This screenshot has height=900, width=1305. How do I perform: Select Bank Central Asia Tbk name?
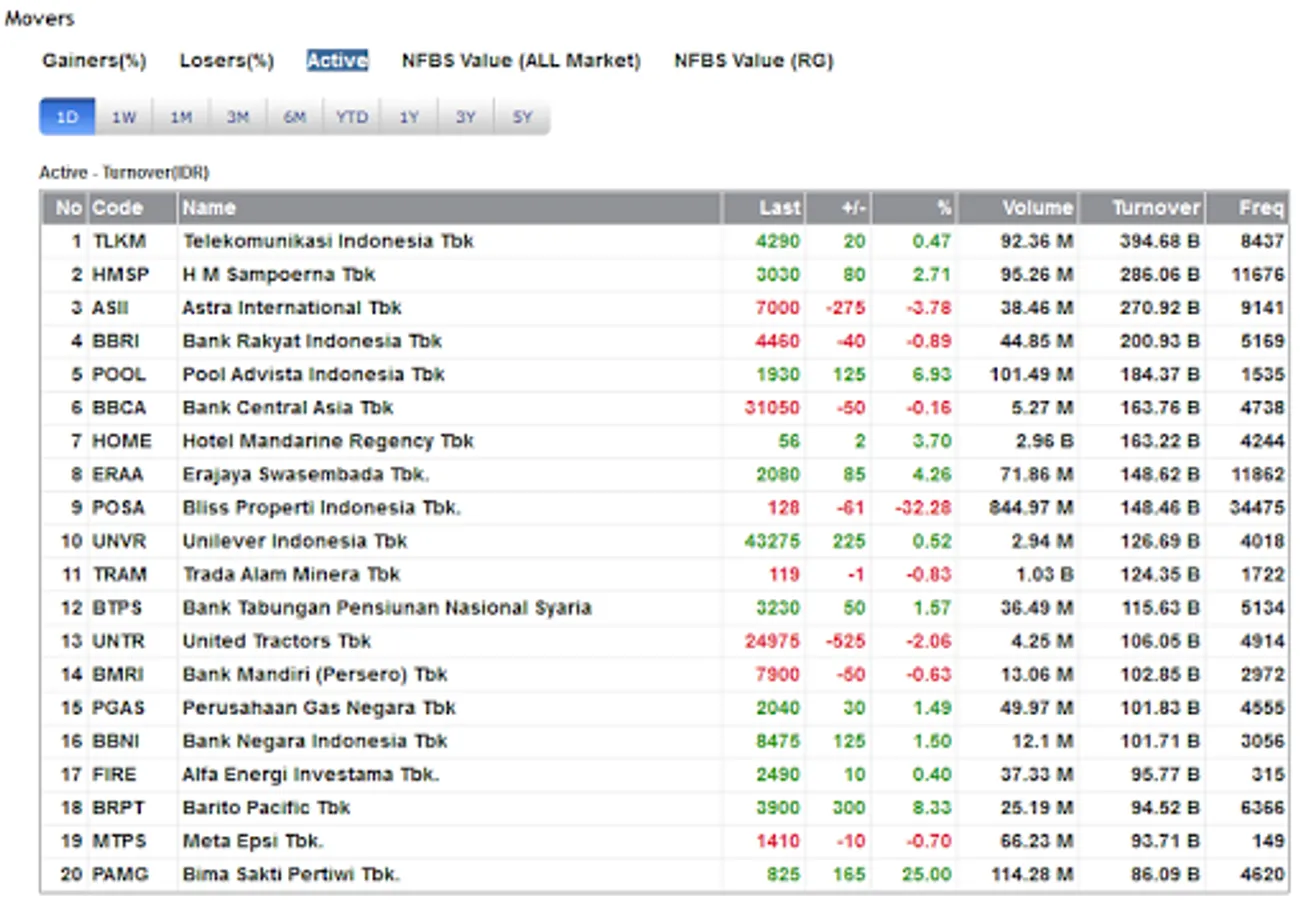[288, 408]
